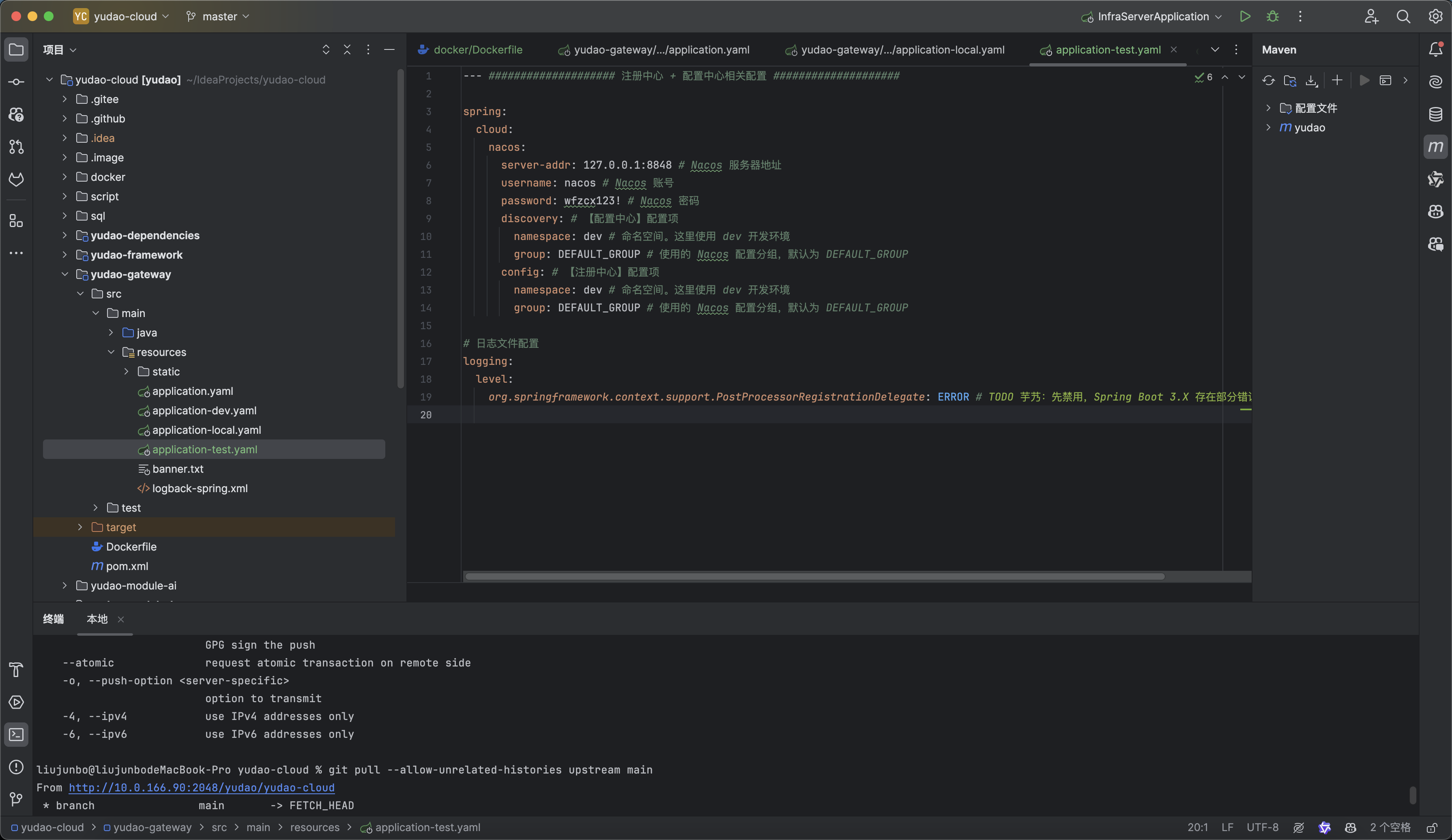Open pom.xml in yudao-gateway
The image size is (1452, 840).
[127, 566]
